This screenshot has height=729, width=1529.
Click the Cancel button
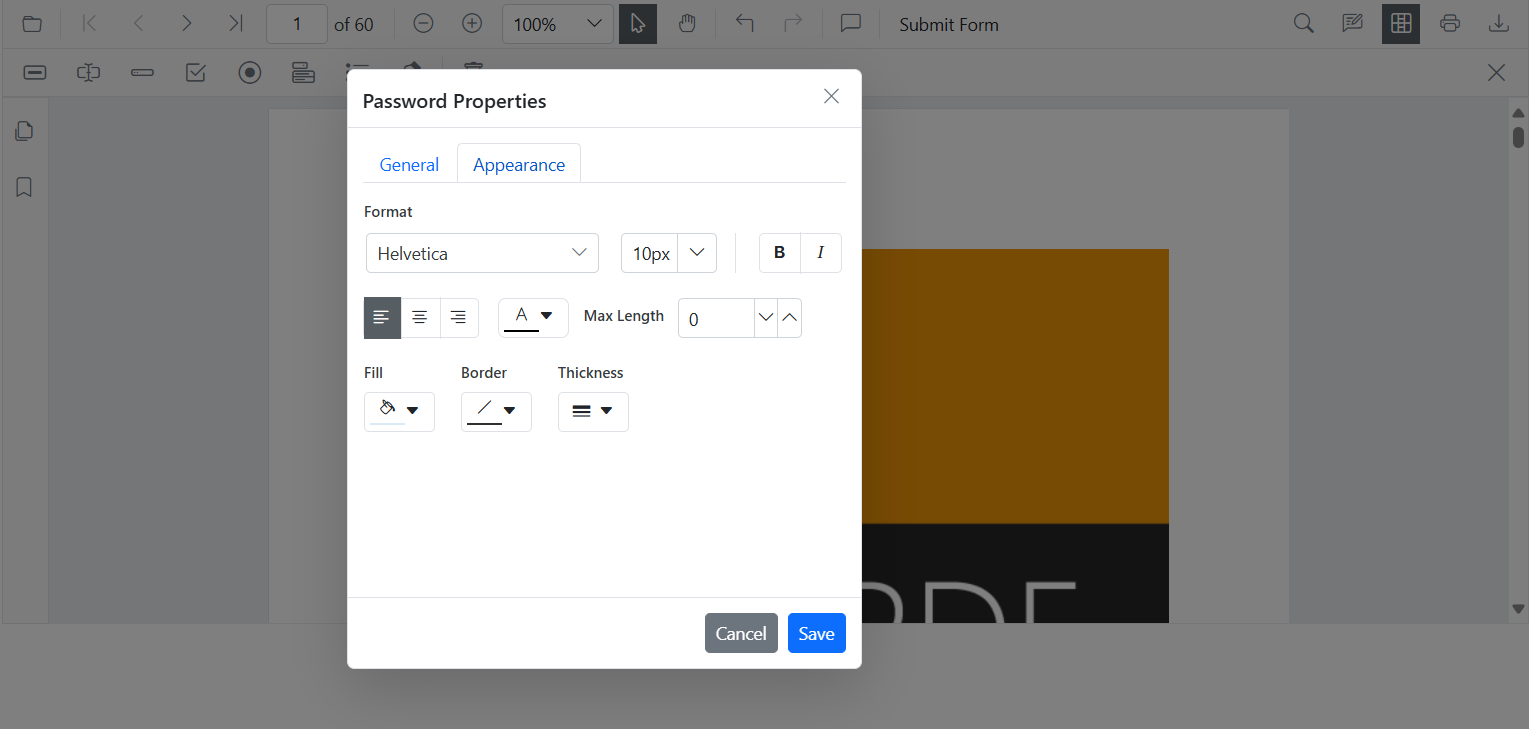click(741, 633)
